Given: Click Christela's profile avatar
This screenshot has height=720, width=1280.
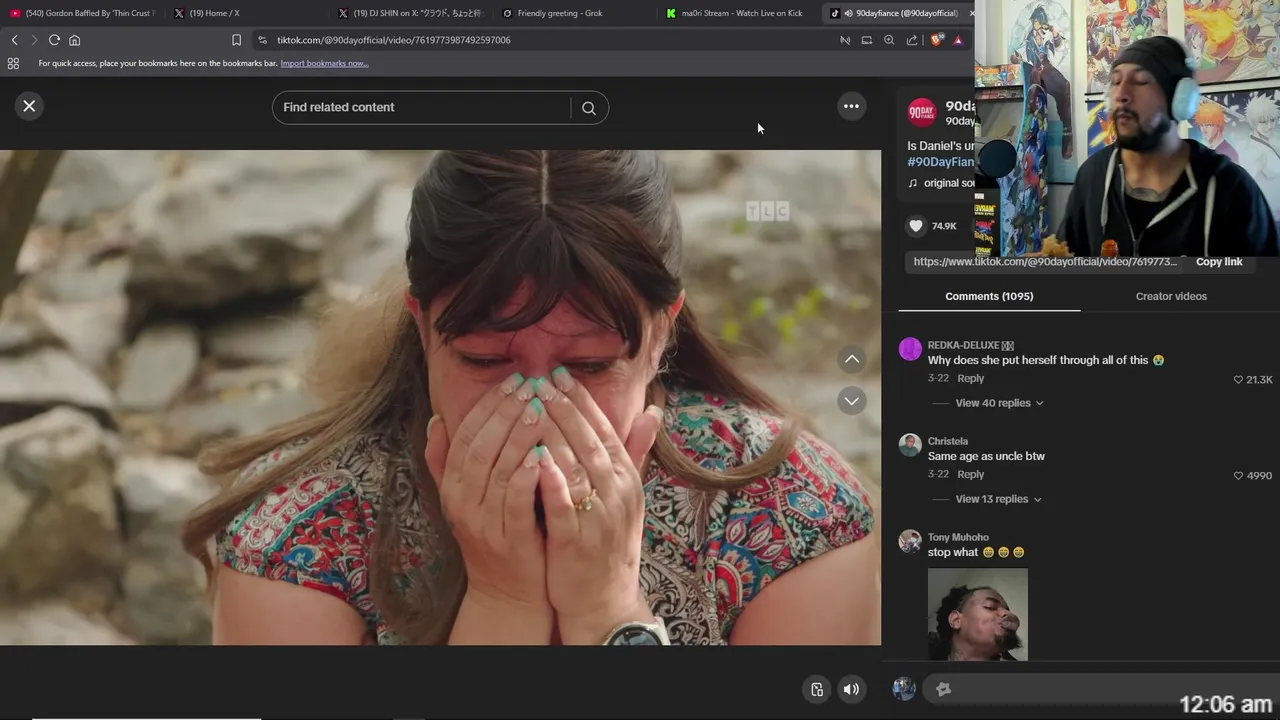Looking at the screenshot, I should pos(910,445).
